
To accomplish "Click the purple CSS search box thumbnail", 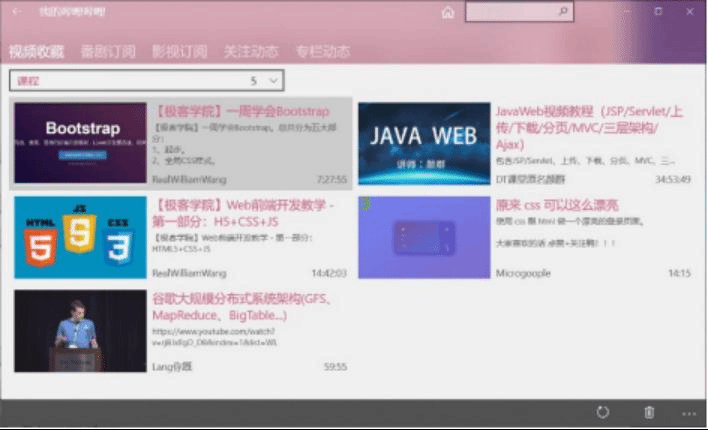I will pos(424,237).
